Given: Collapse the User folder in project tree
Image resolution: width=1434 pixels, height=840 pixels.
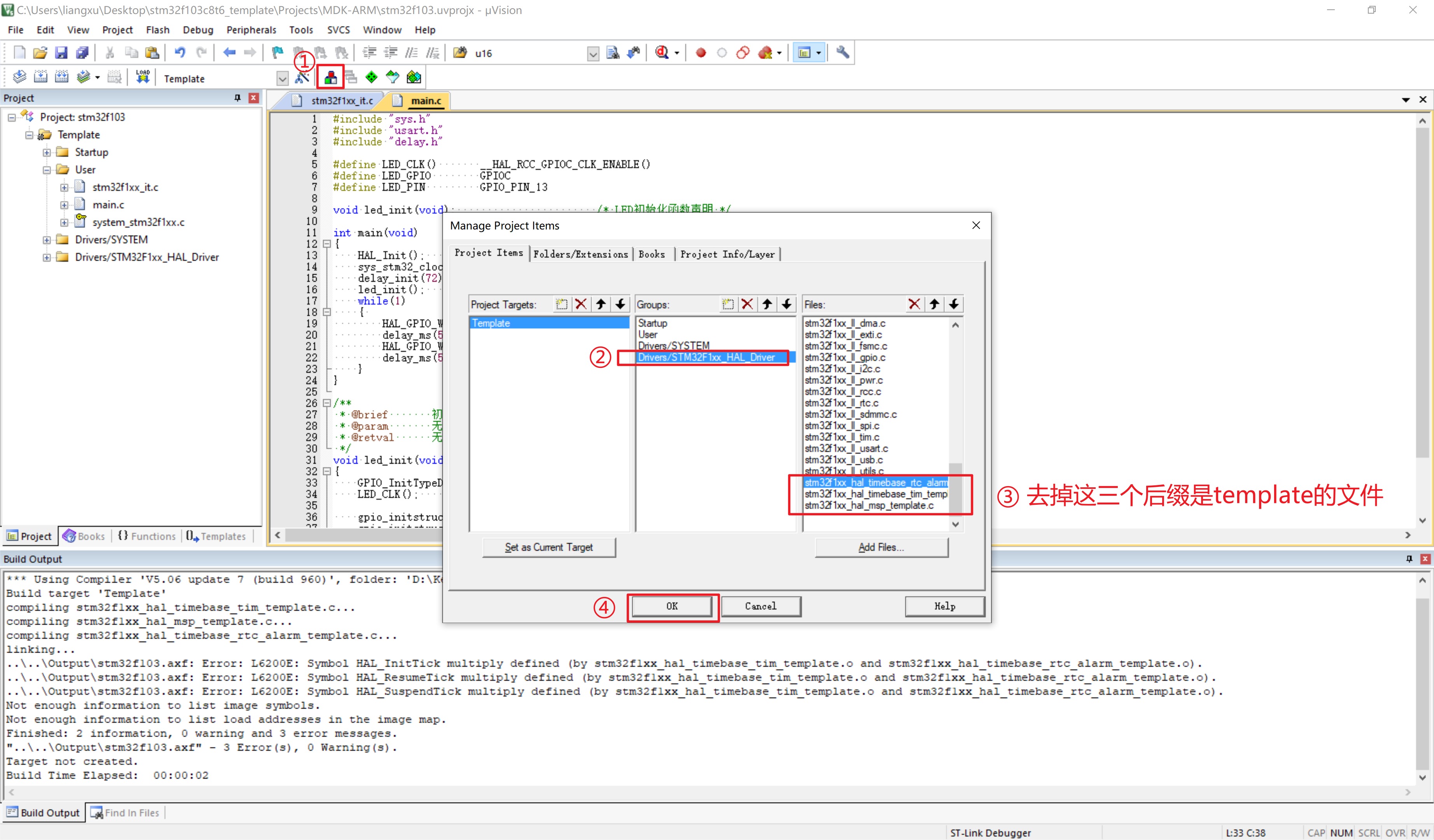Looking at the screenshot, I should tap(47, 170).
